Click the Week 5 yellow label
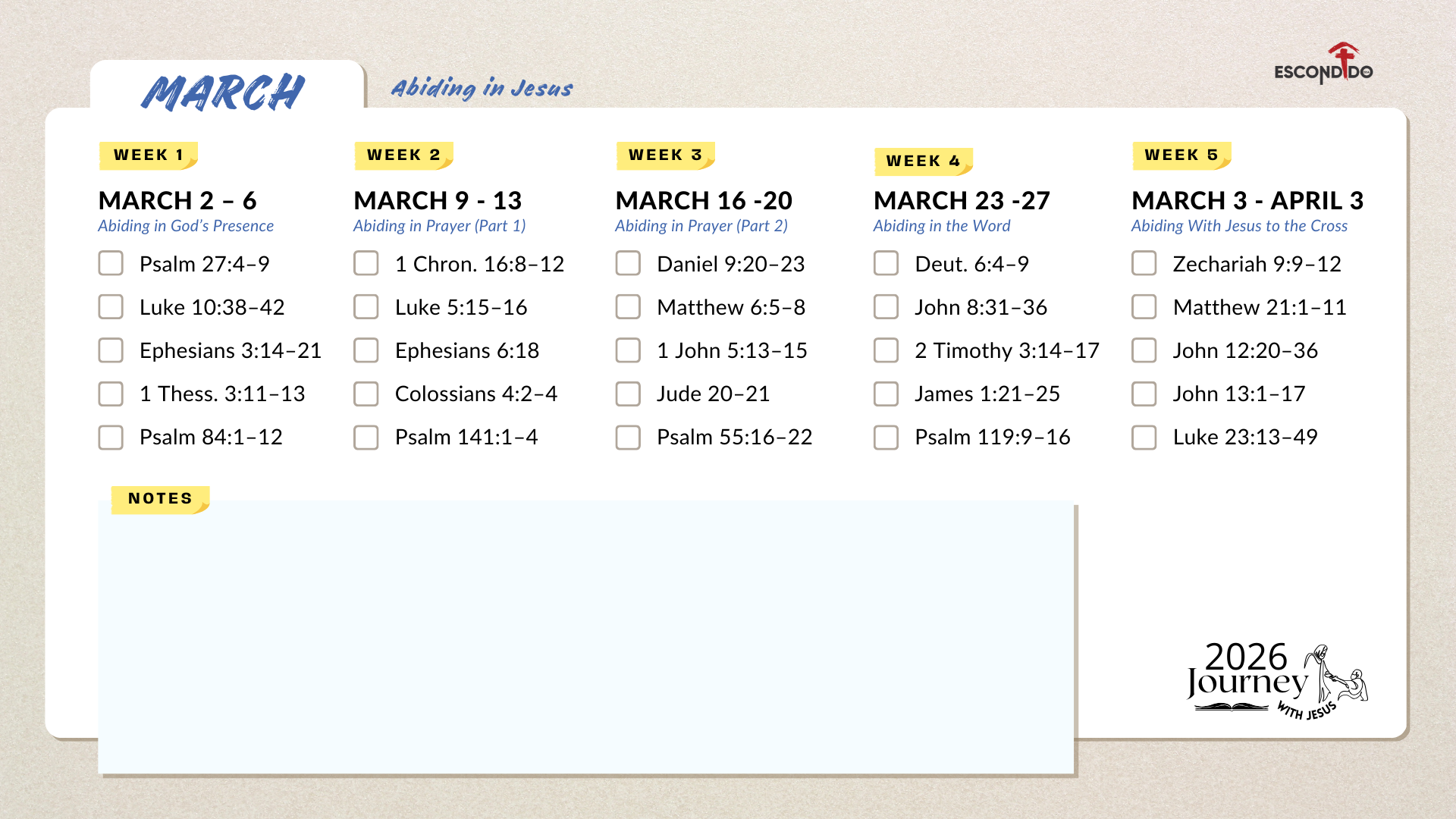This screenshot has height=819, width=1456. coord(1181,155)
